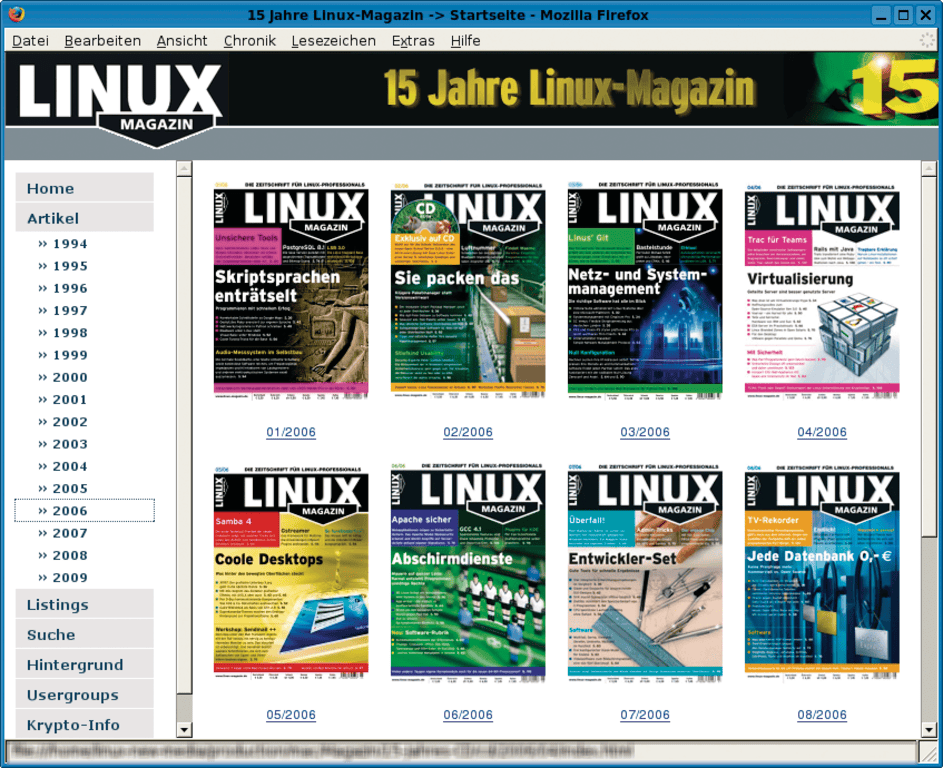The image size is (943, 768).
Task: Click the main page scrollbar thumb
Action: [x=929, y=355]
